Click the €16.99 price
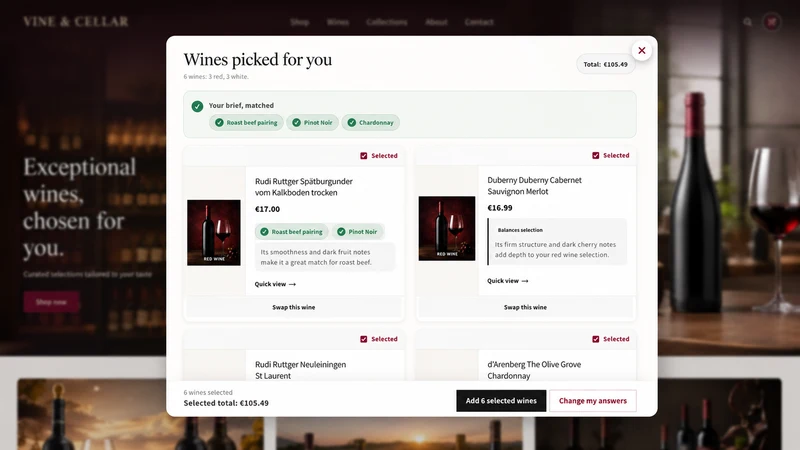Viewport: 800px width, 450px height. coord(500,208)
